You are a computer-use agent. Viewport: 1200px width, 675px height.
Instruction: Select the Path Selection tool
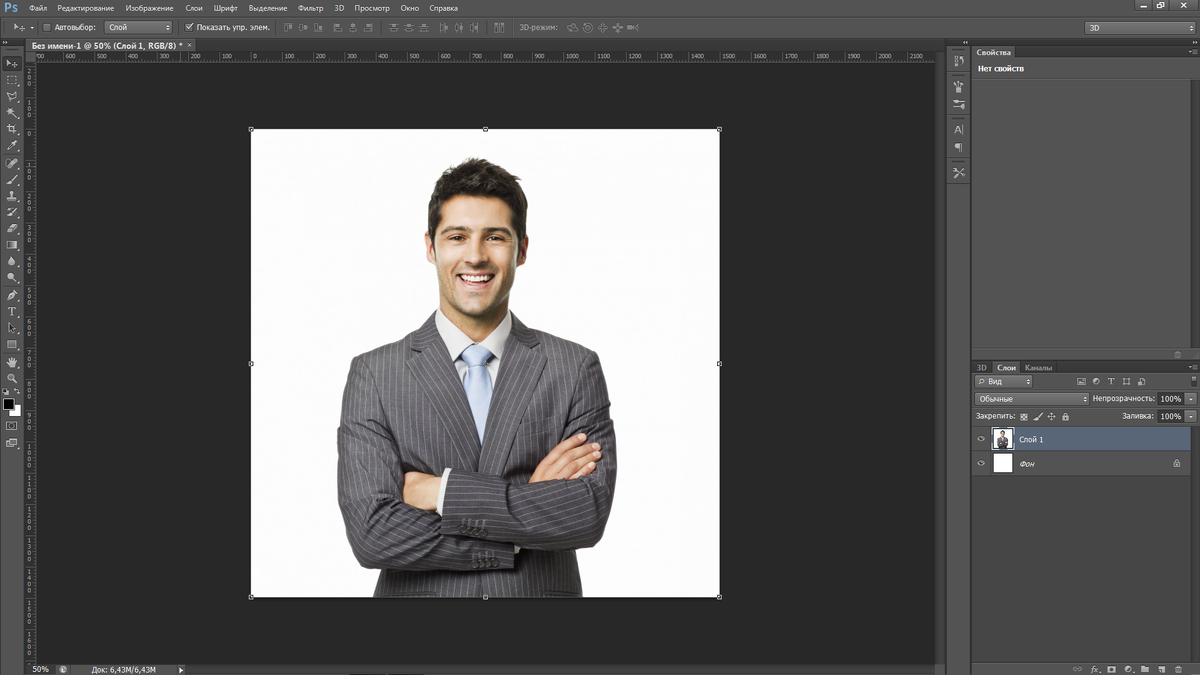click(x=12, y=329)
